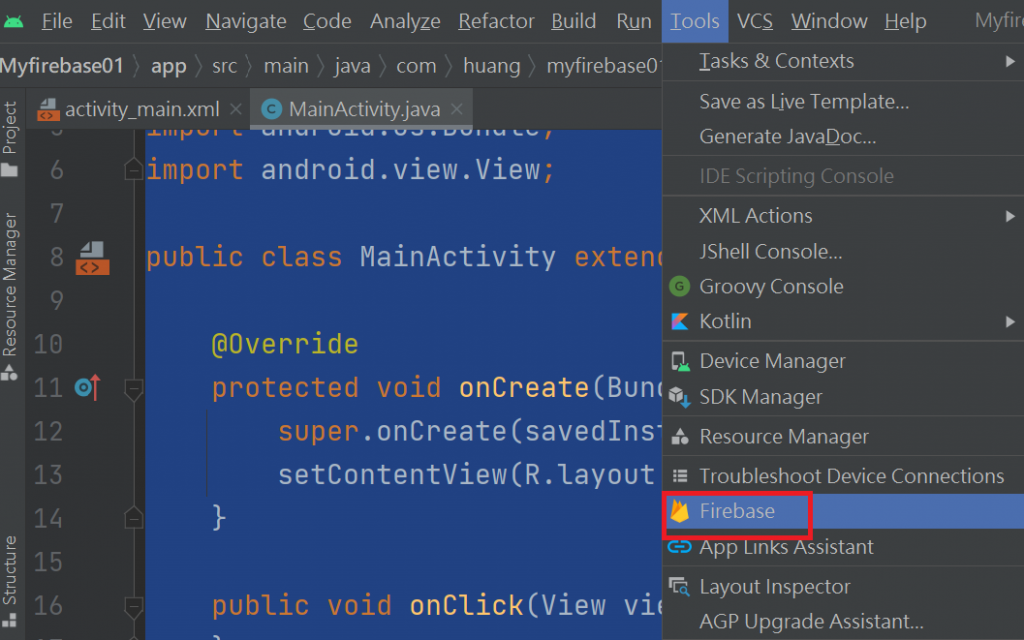Screen dimensions: 1024x640
Task: Click the Kotlin logo icon
Action: [x=679, y=321]
